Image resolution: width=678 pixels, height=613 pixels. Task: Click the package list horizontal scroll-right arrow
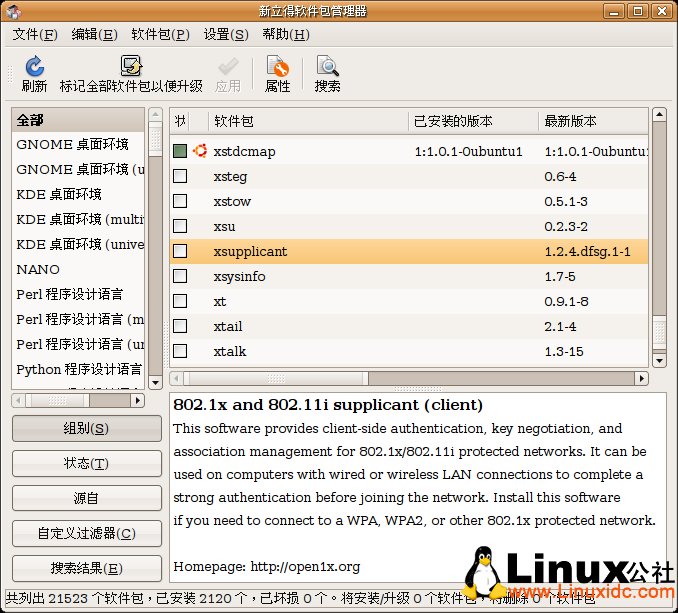(642, 378)
